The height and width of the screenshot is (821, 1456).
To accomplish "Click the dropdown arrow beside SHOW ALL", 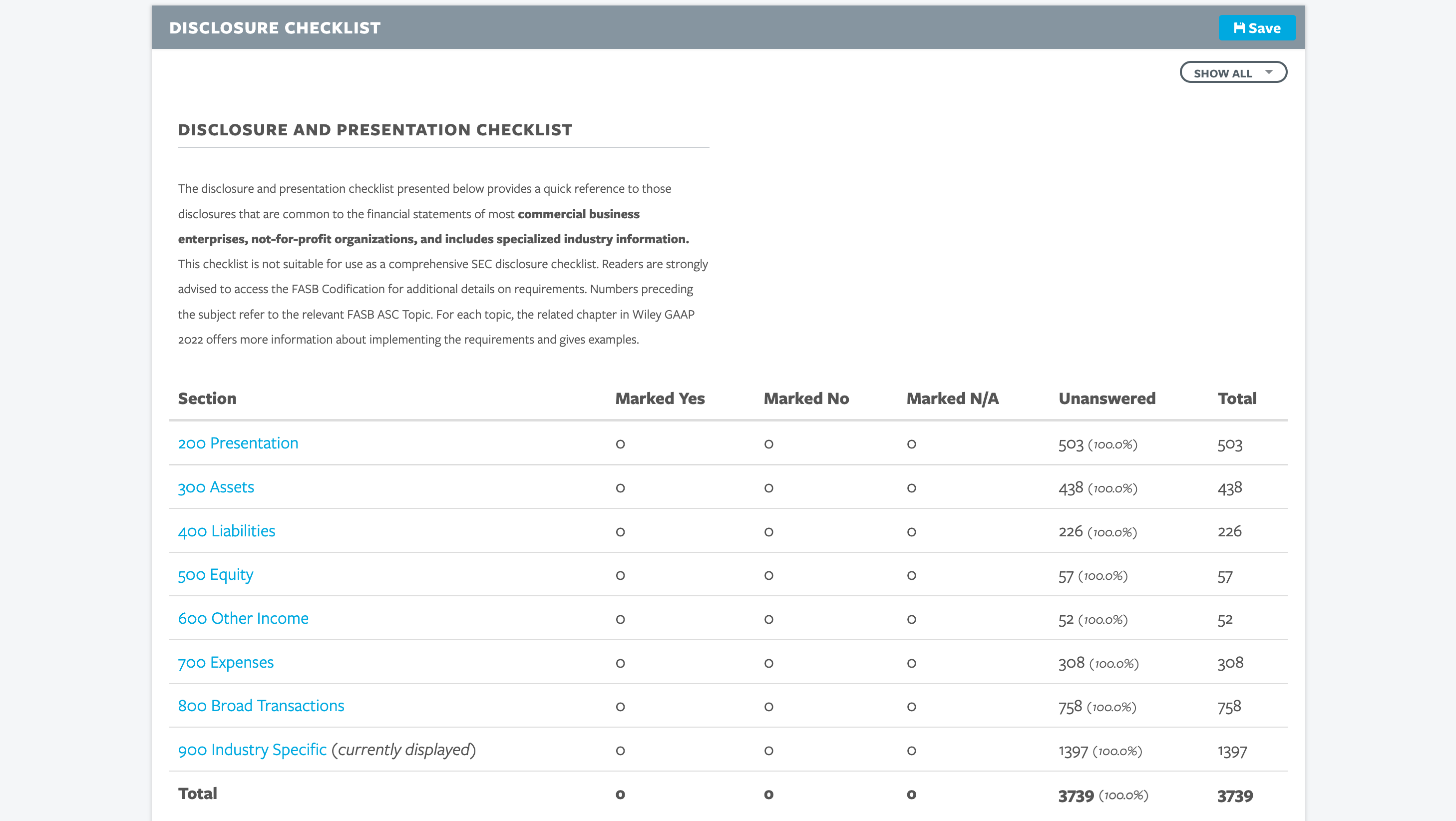I will click(1269, 72).
